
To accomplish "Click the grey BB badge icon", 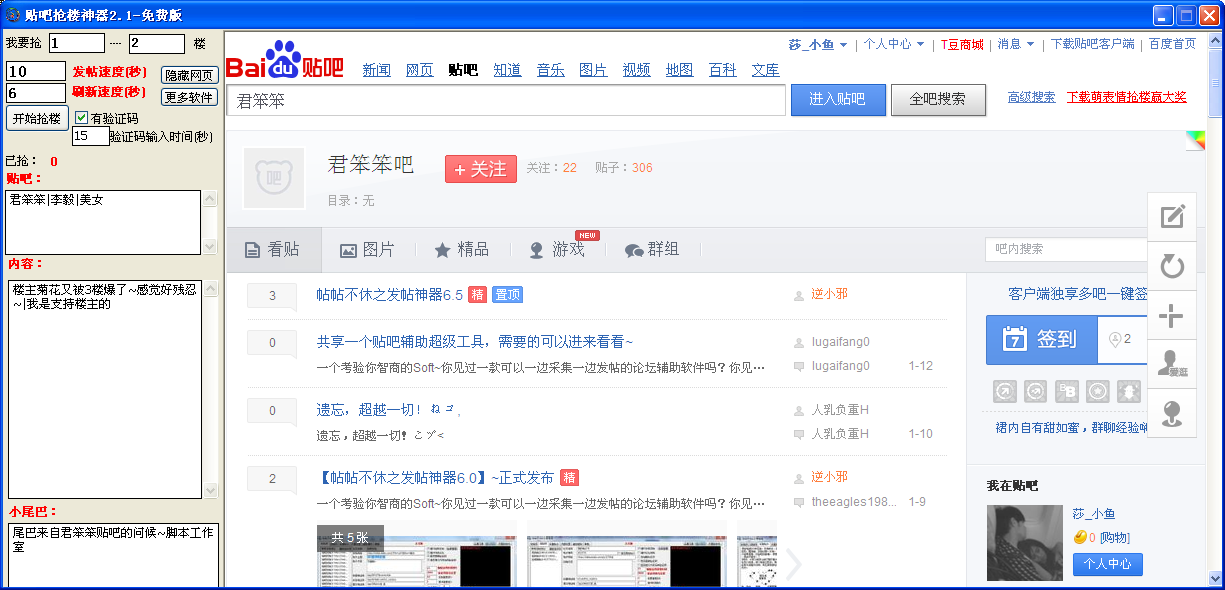I will pos(1067,391).
